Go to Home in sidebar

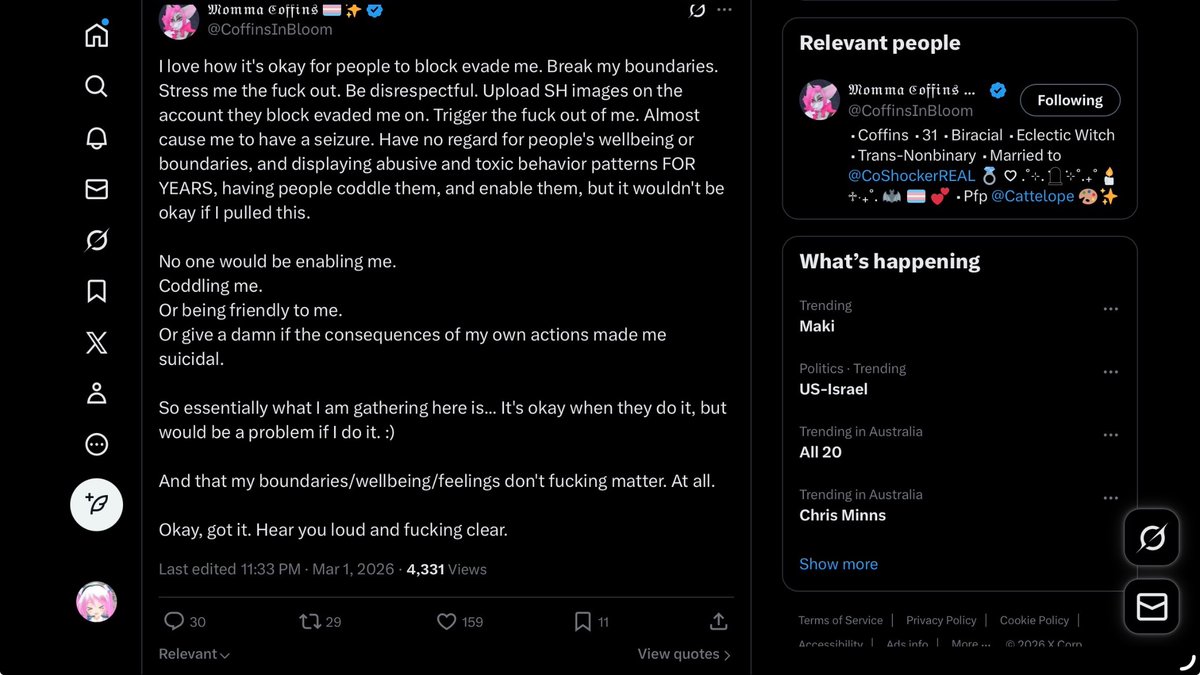pyautogui.click(x=96, y=35)
